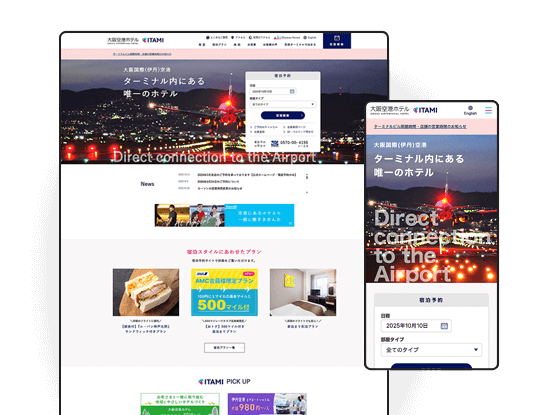560x415 pixels.
Task: Open the ID/password inquiry link in booking widget
Action: pyautogui.click(x=299, y=132)
